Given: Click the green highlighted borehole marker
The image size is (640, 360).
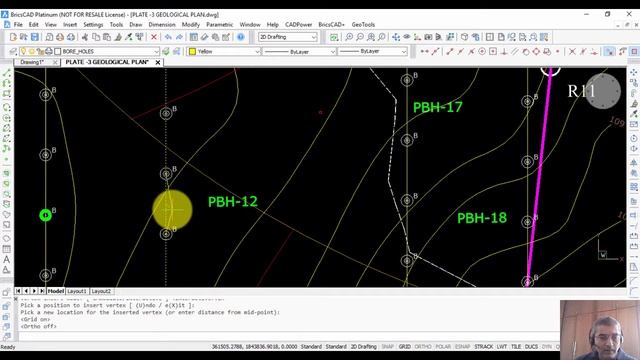Looking at the screenshot, I should point(45,215).
